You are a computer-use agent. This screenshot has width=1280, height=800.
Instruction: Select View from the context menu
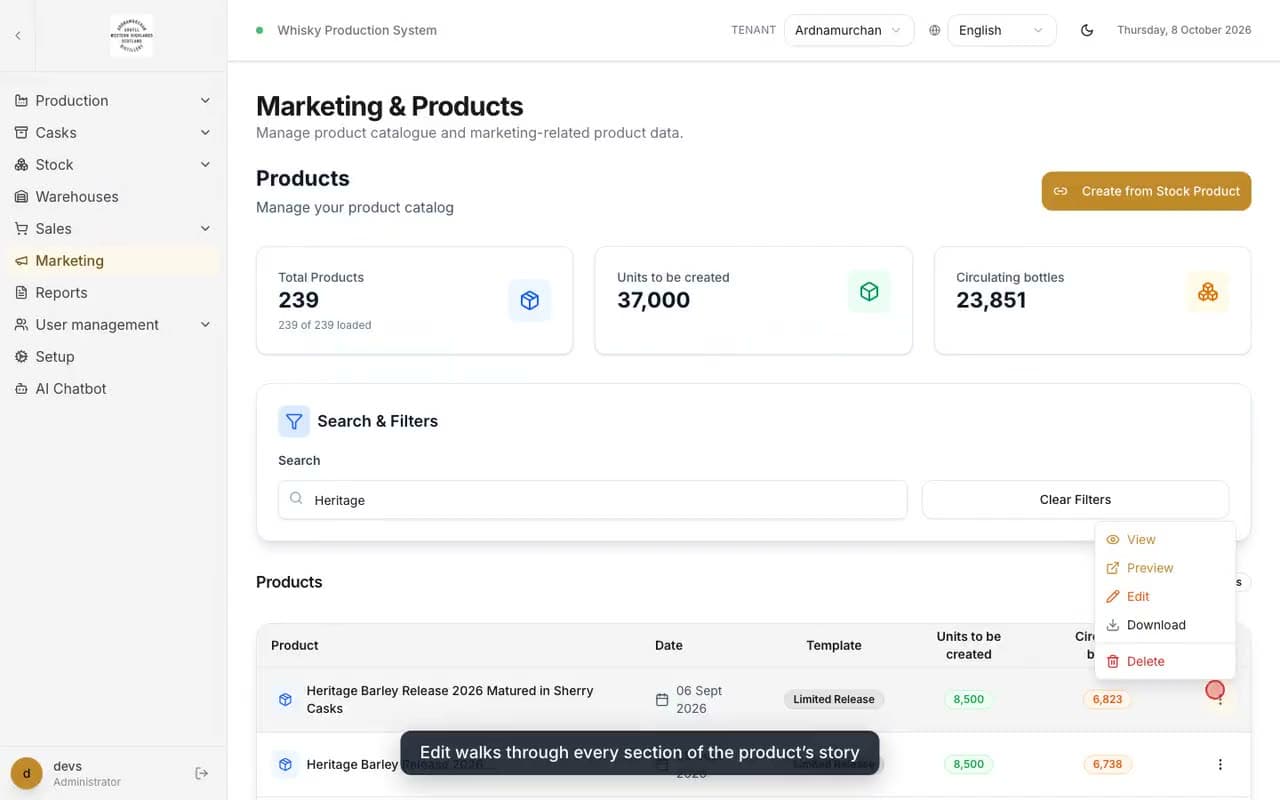pyautogui.click(x=1165, y=539)
